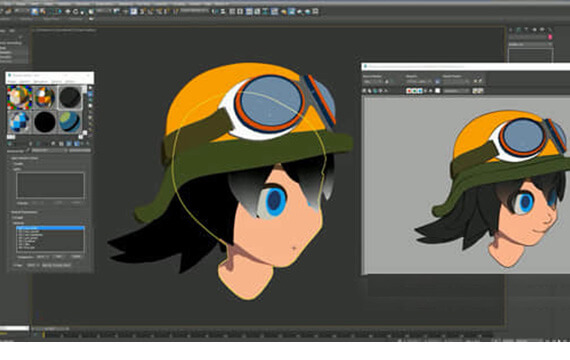Screen dimensions: 570x360
Task: Toggle Show End Result in Material Editor
Action: point(76,144)
